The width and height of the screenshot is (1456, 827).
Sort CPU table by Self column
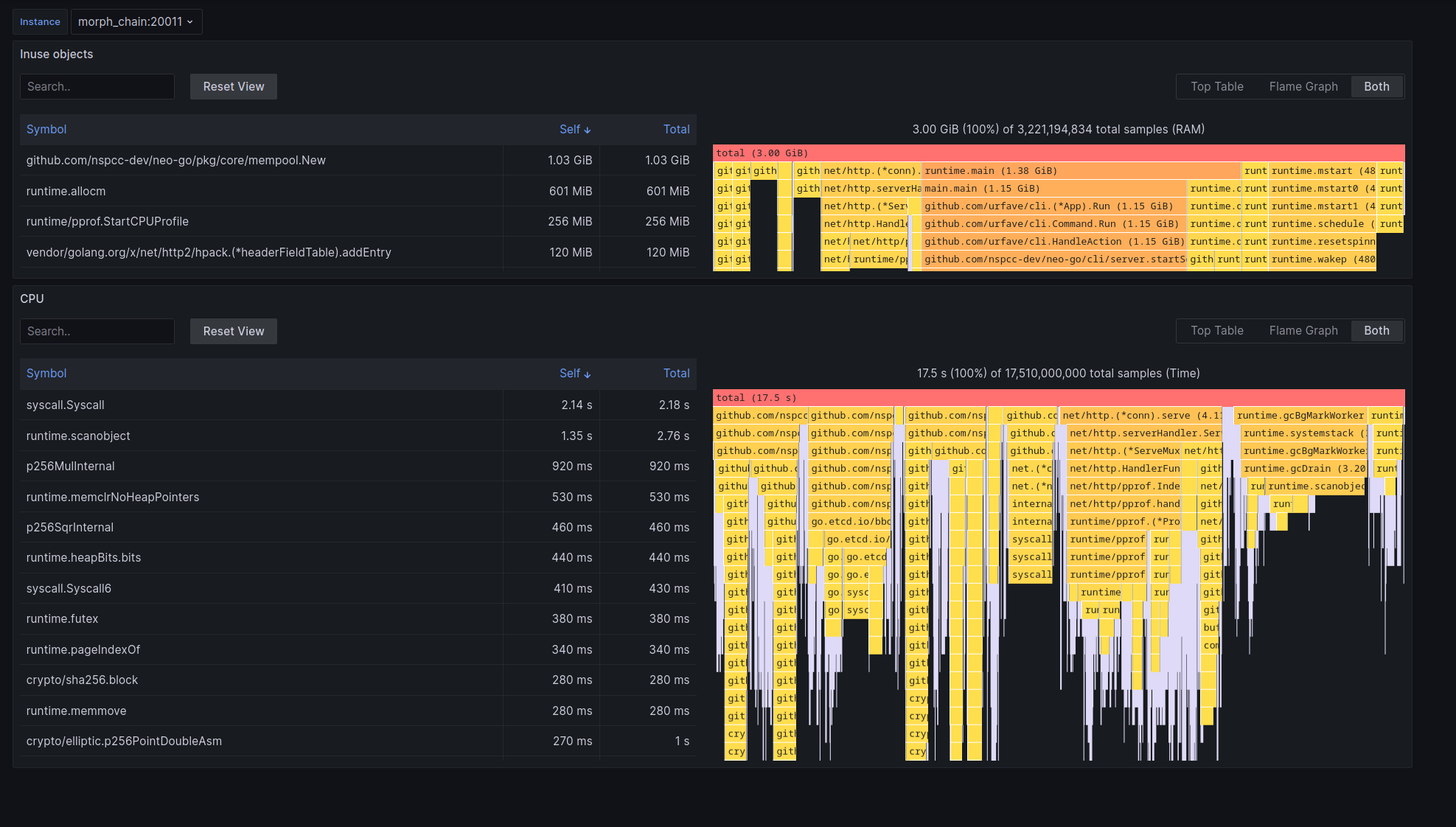[x=575, y=373]
